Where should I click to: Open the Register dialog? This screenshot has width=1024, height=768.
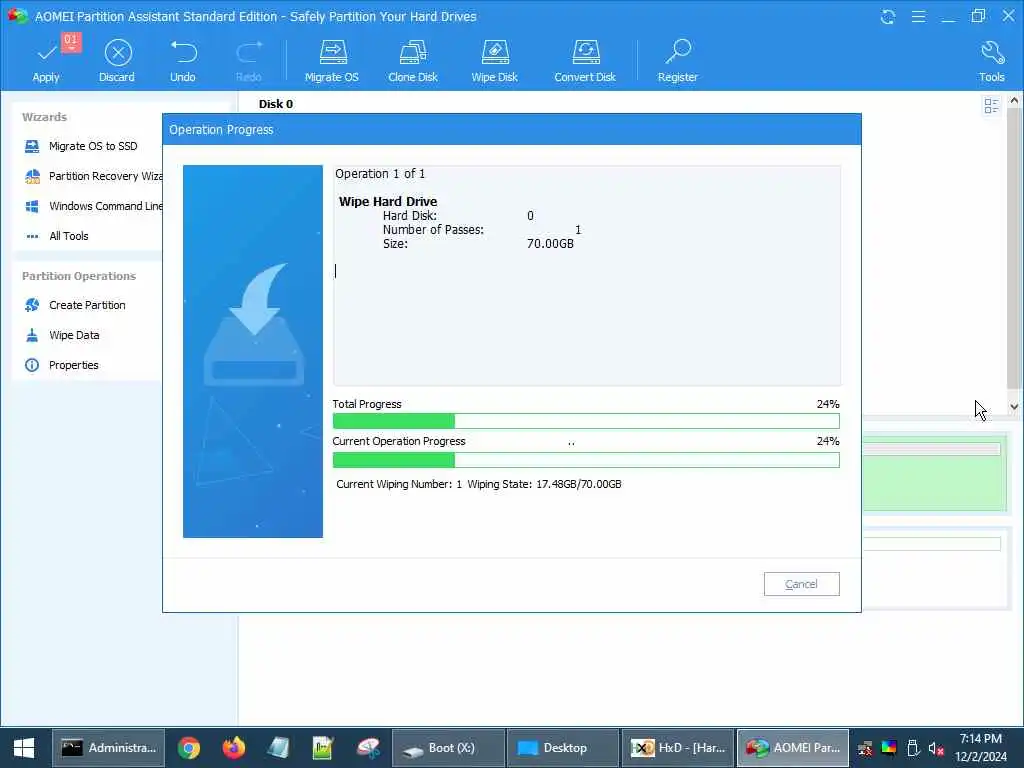pos(678,59)
